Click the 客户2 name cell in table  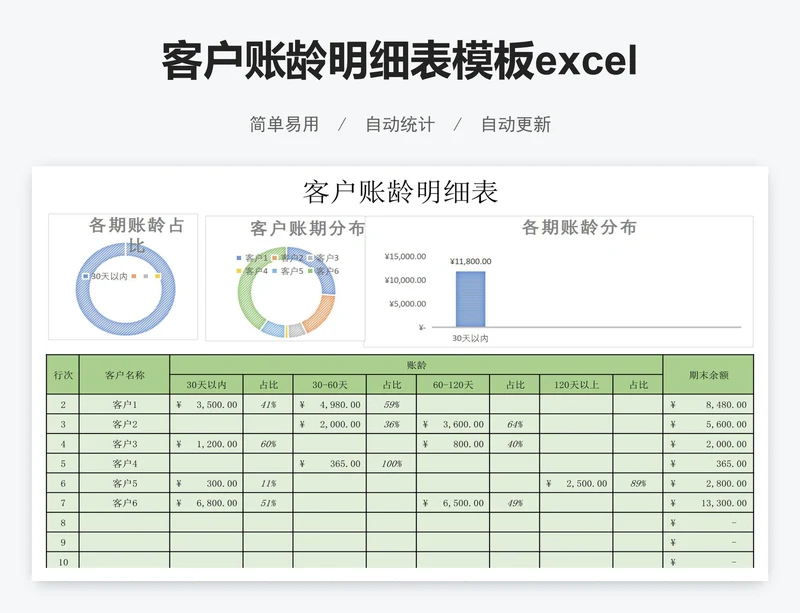[124, 424]
